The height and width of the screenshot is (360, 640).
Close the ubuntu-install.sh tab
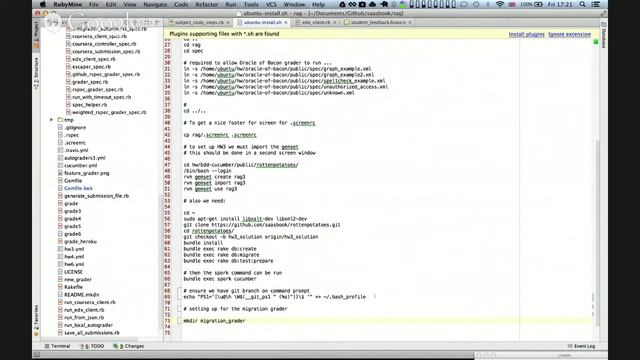(x=286, y=22)
